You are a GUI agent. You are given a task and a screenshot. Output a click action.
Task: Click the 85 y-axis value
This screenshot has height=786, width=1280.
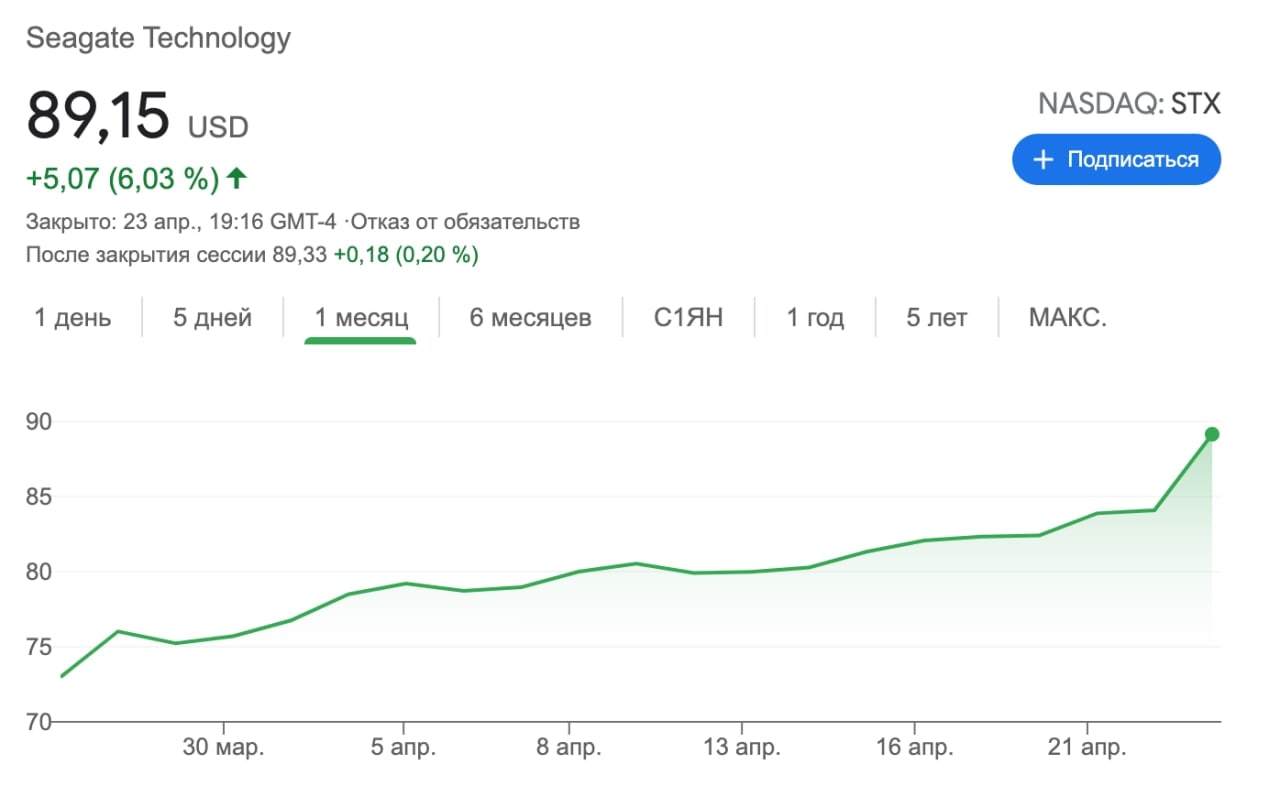pyautogui.click(x=39, y=497)
